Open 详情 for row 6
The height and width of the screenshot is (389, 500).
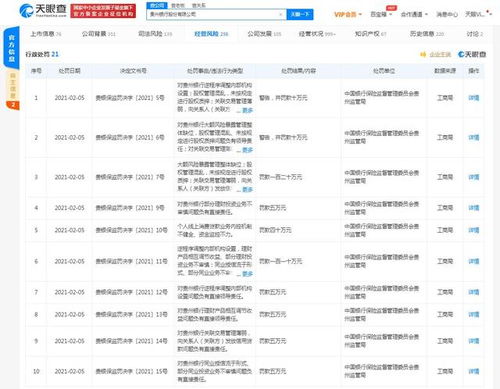(473, 261)
